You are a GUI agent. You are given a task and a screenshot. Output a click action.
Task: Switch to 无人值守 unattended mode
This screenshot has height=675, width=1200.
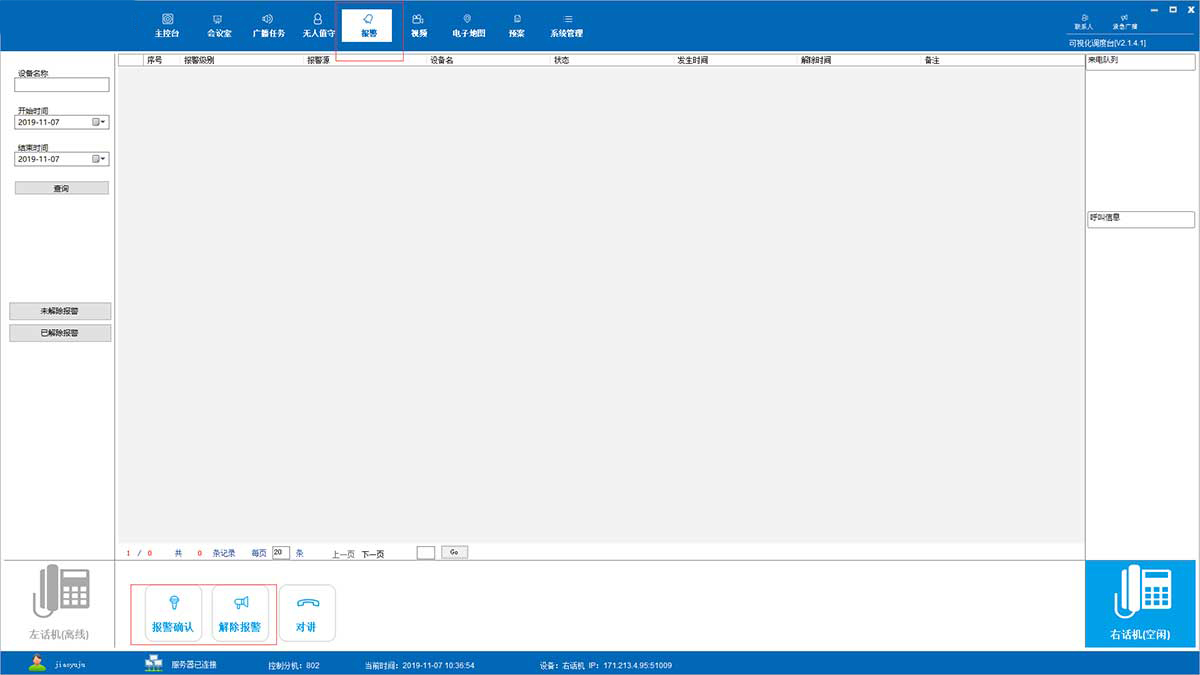(x=318, y=25)
